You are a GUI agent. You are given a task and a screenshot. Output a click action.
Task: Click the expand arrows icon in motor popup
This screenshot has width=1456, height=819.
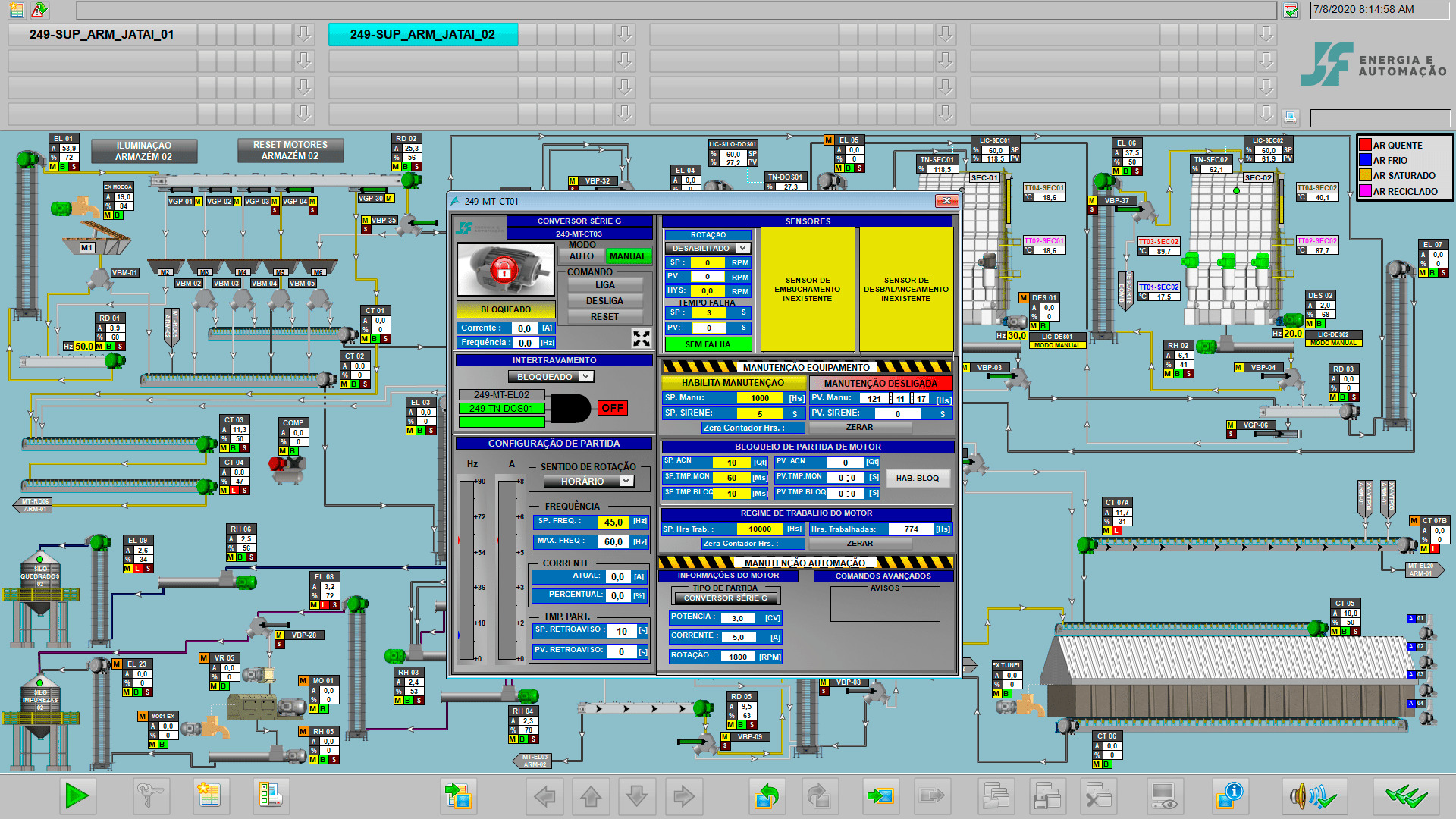point(642,338)
